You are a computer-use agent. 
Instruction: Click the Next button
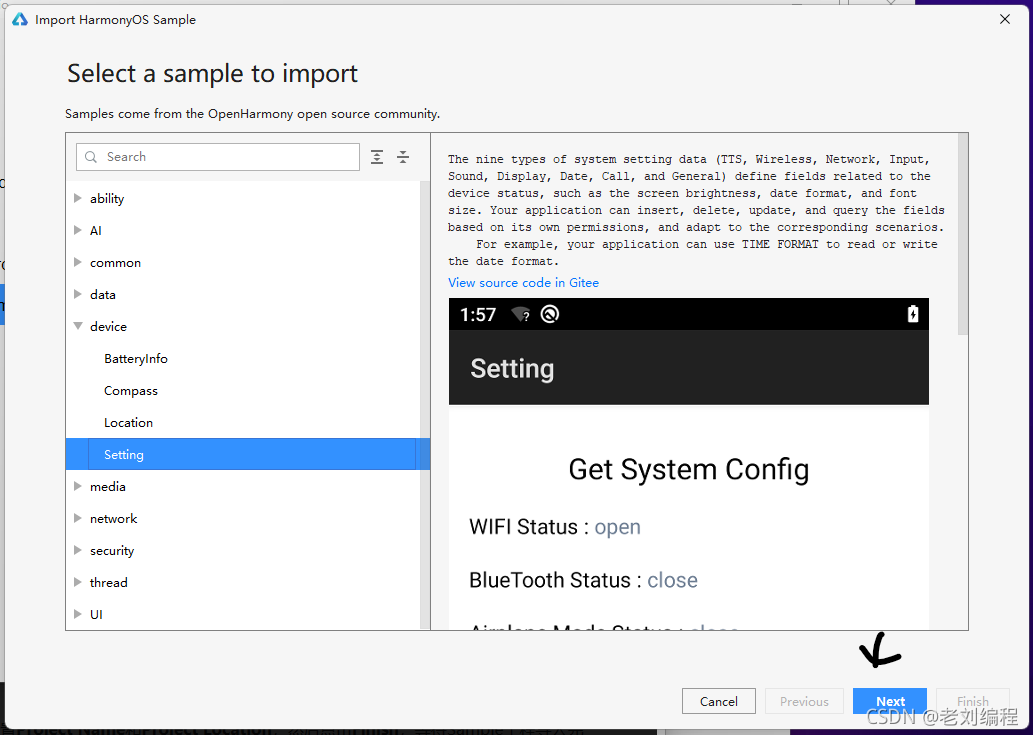pos(890,701)
